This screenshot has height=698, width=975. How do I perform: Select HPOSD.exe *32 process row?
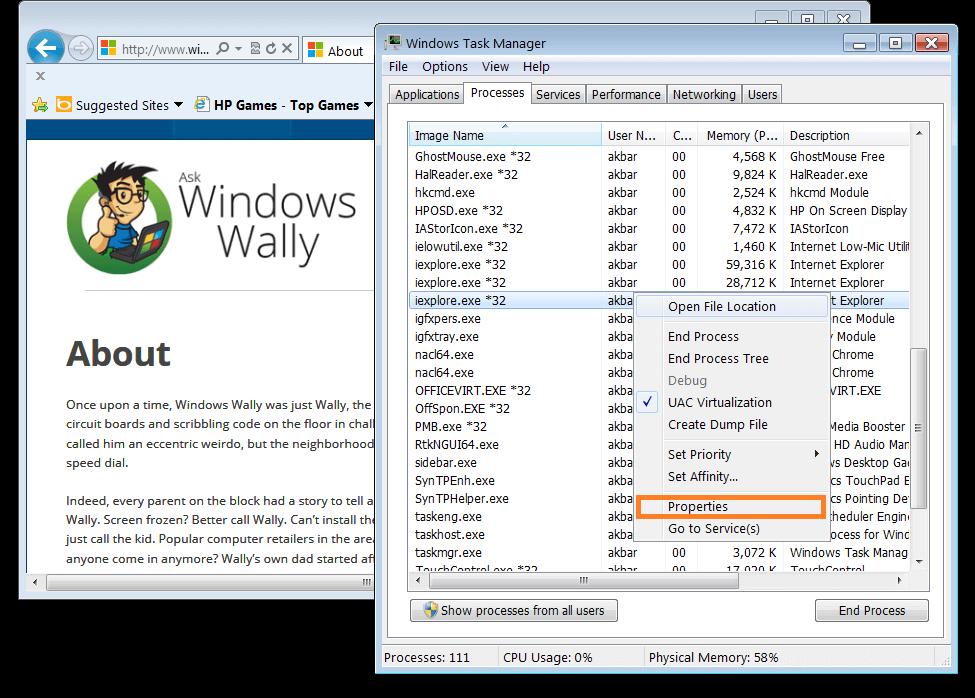coord(659,211)
